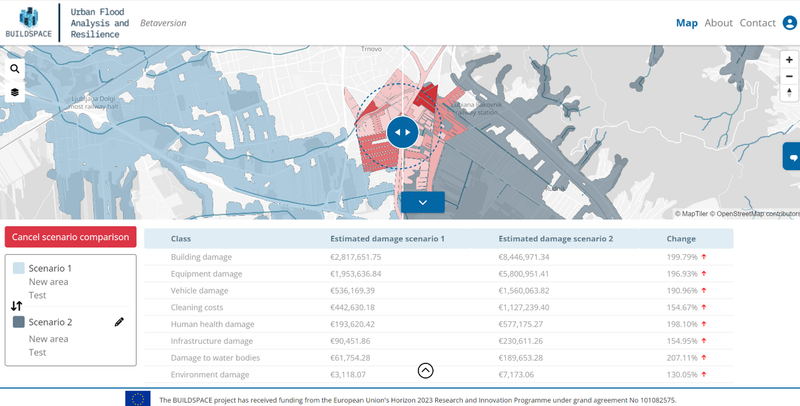Select the Infrastructure damage row label
800x406 pixels.
click(x=212, y=341)
